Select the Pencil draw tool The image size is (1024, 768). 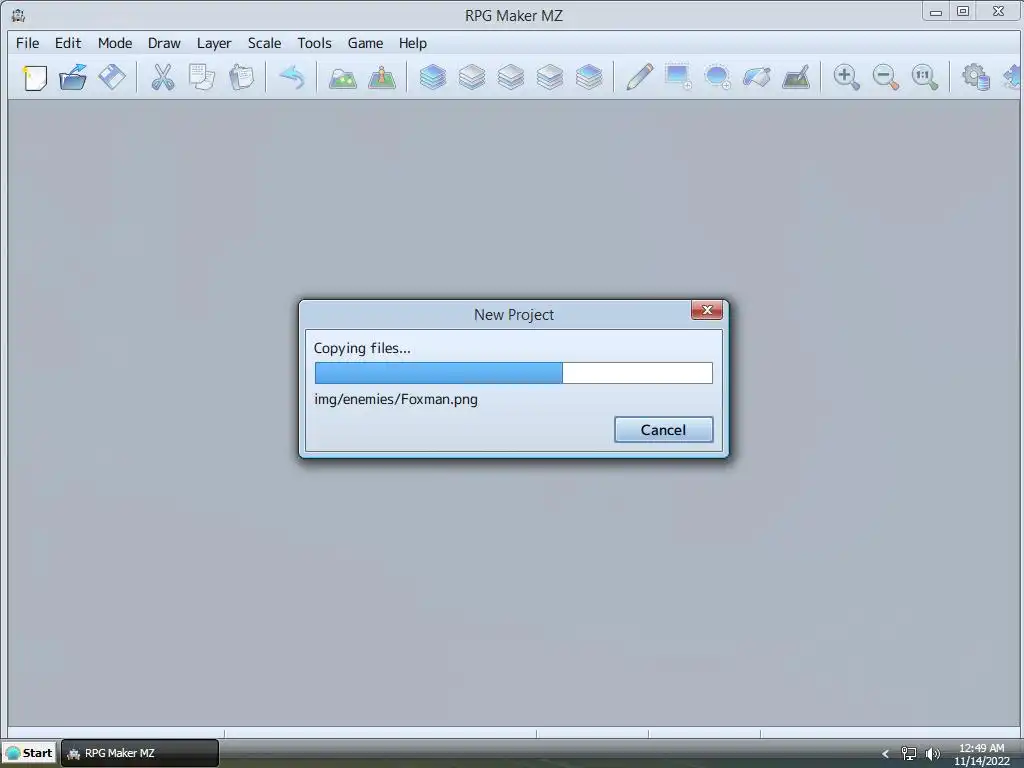tap(639, 78)
